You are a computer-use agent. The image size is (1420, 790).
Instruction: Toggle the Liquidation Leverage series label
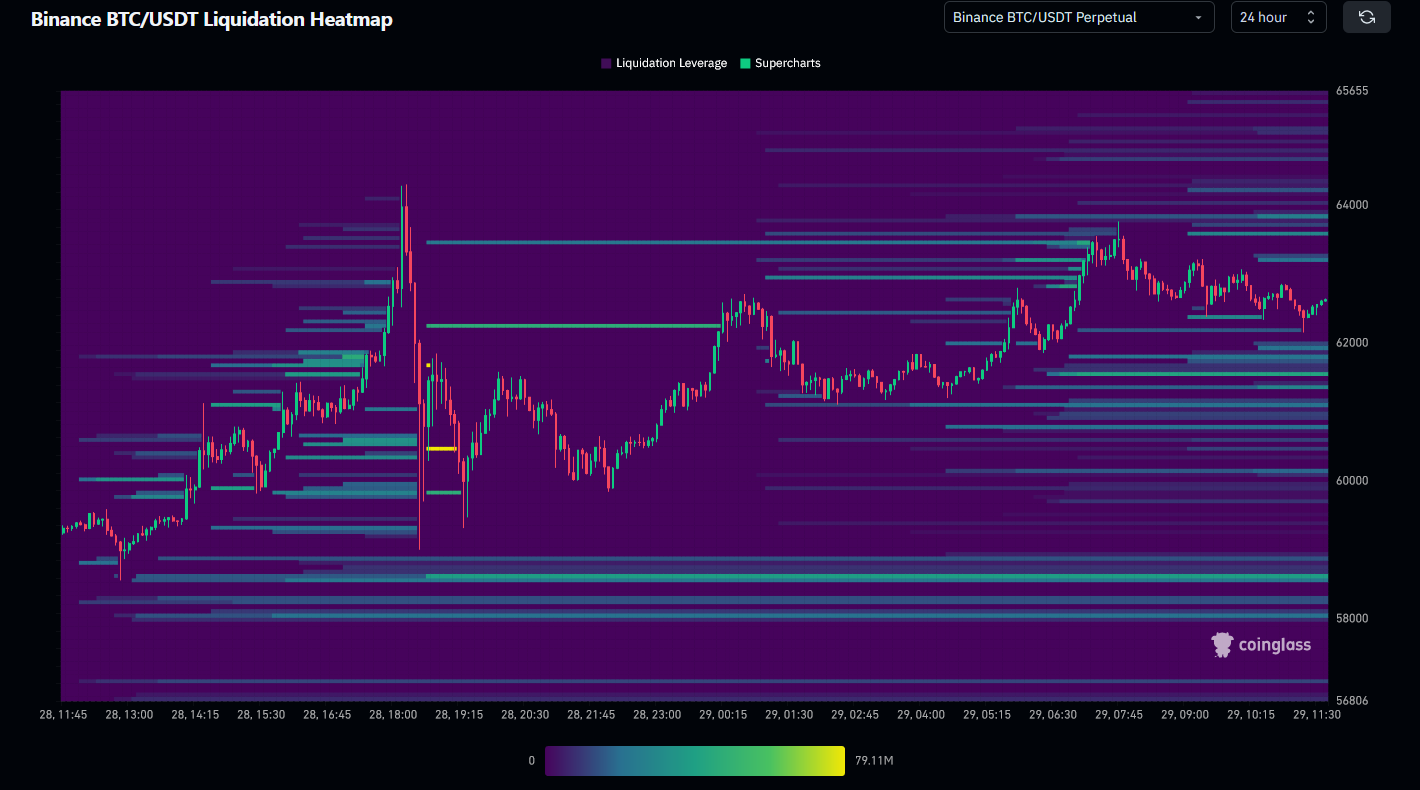point(671,63)
